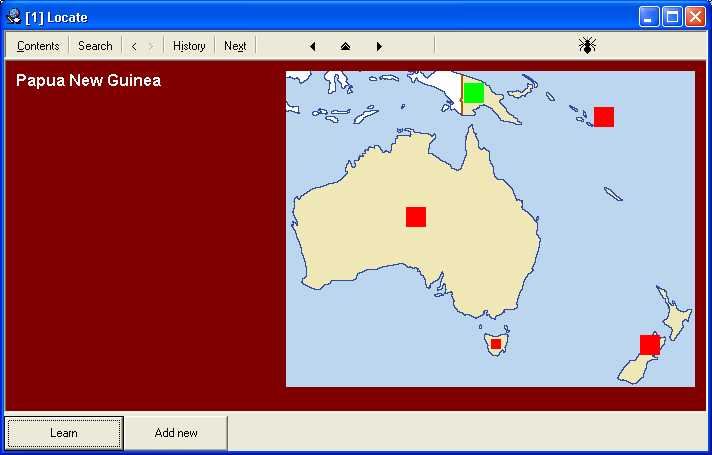Go back with the '<' toolbar button
This screenshot has height=455, width=712.
tap(134, 46)
